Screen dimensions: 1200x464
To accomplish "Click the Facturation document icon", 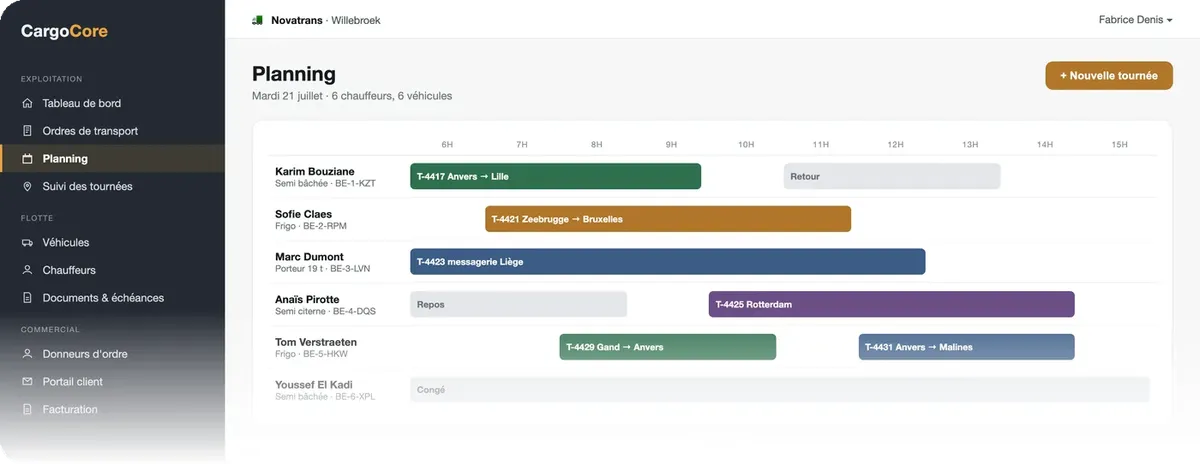I will tap(27, 410).
